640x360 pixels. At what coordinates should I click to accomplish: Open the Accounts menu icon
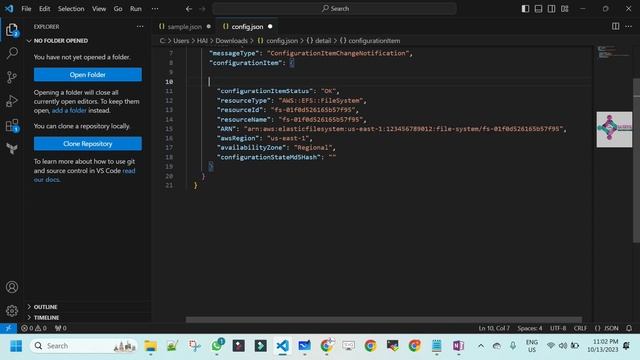(x=12, y=287)
